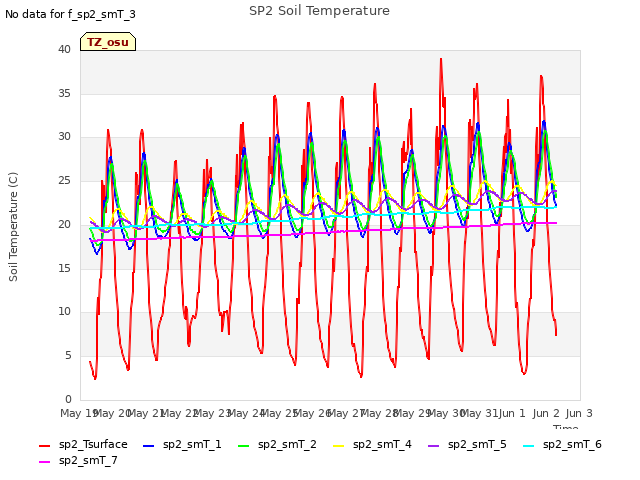The height and width of the screenshot is (480, 640).
Task: Select the SP2 Soil Temperature chart title
Action: pyautogui.click(x=319, y=11)
